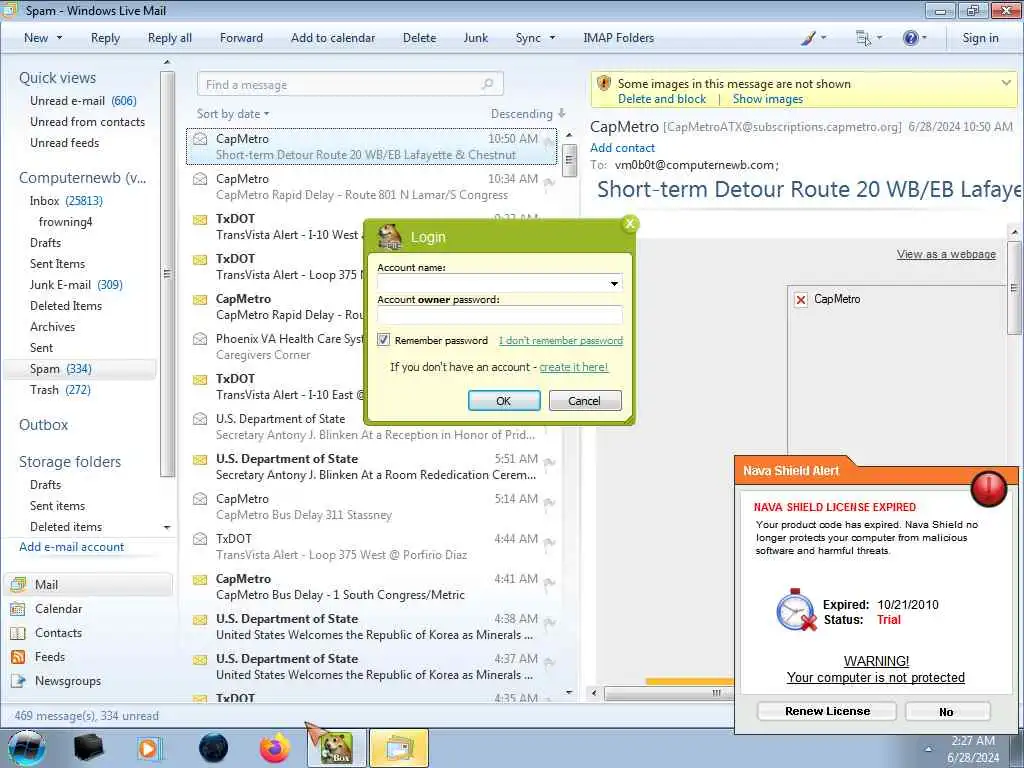Click the message list vertical scrollbar thumb
1024x768 pixels.
click(x=569, y=160)
